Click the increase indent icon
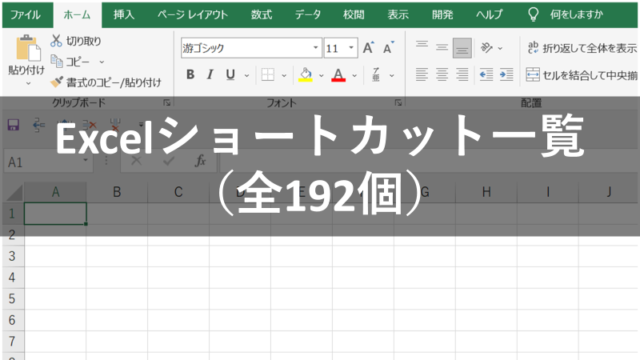The height and width of the screenshot is (360, 640). pos(506,75)
